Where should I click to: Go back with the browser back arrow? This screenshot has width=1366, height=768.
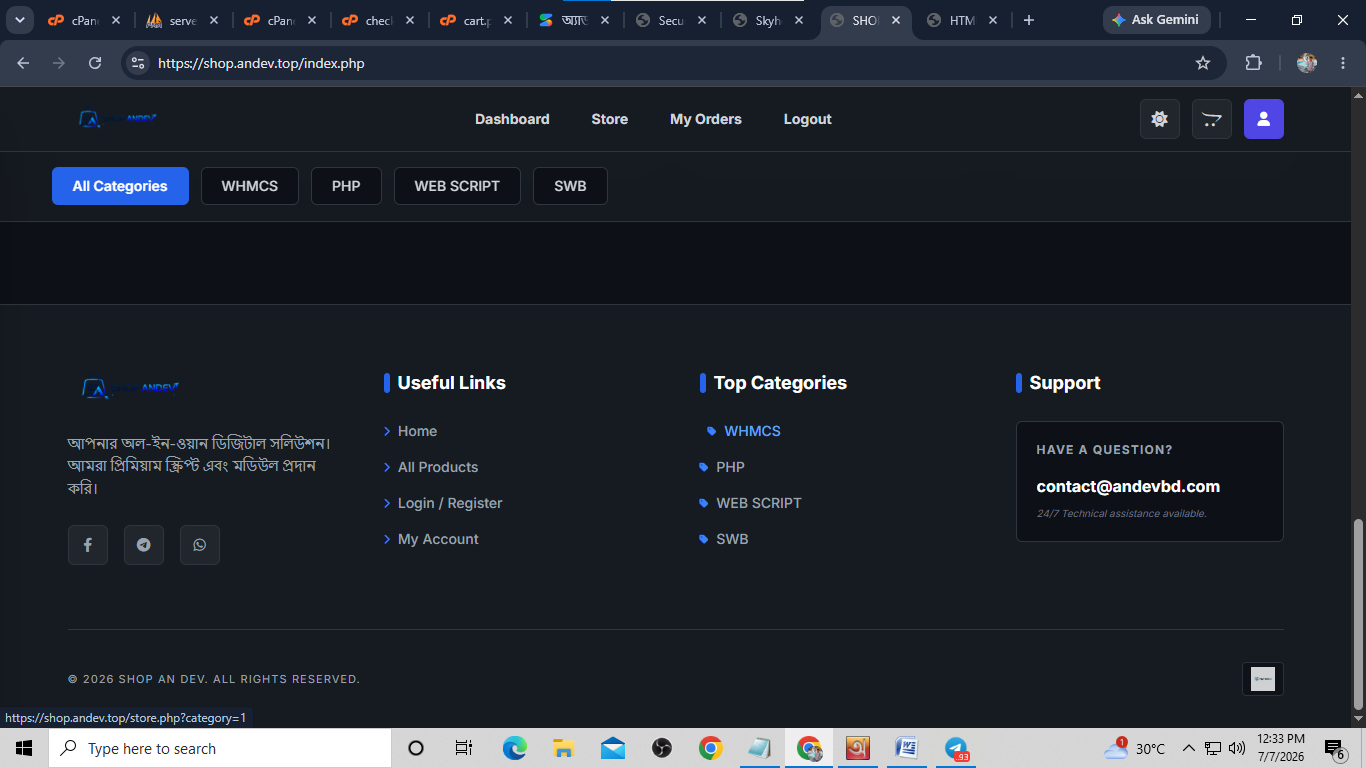coord(23,63)
